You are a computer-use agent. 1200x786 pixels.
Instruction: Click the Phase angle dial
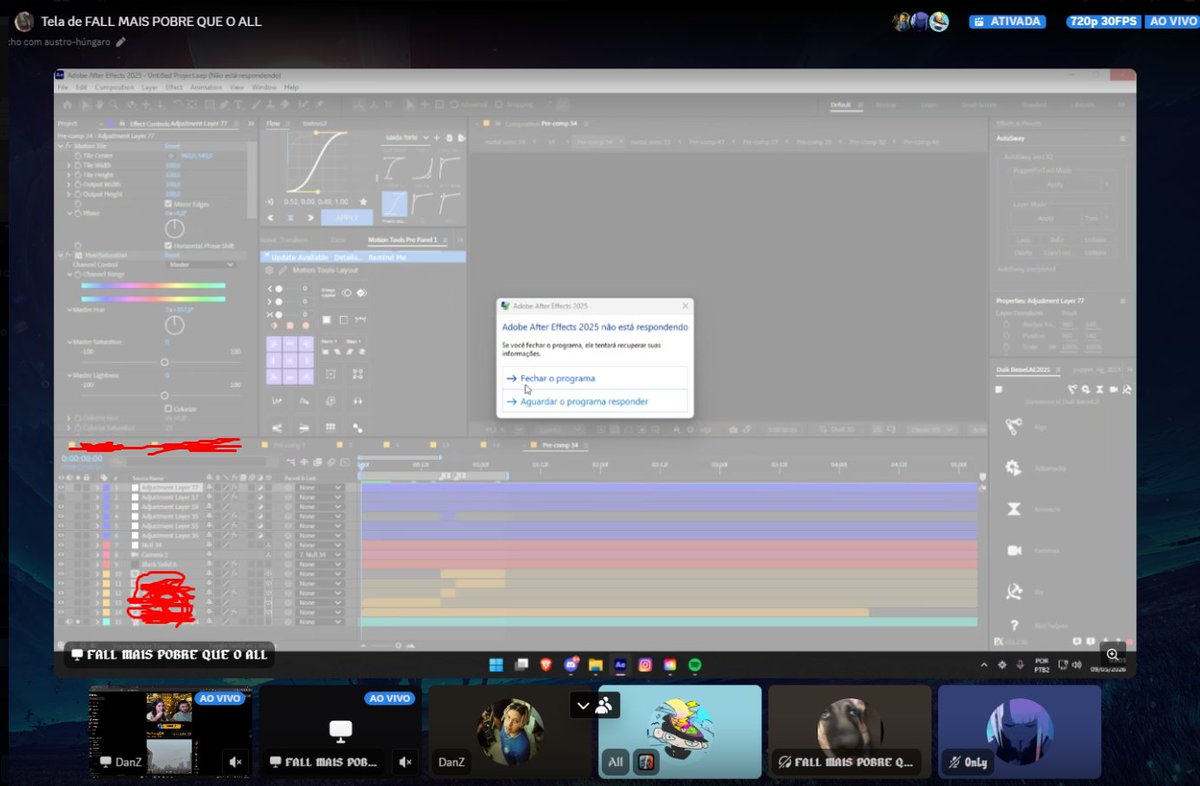[x=174, y=227]
